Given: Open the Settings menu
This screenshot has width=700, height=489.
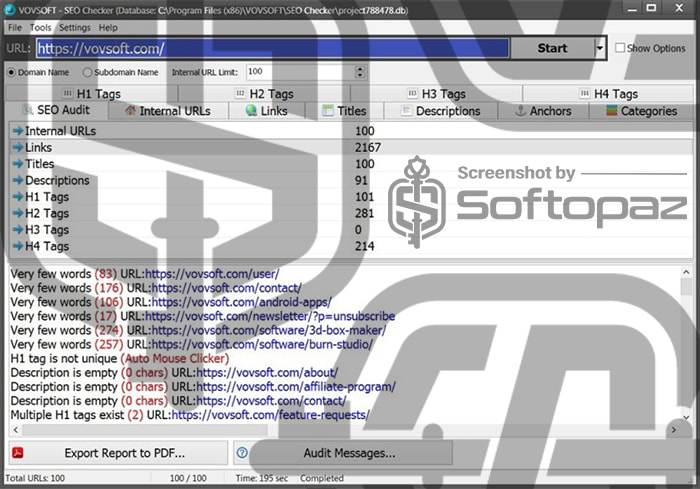Looking at the screenshot, I should pyautogui.click(x=75, y=28).
